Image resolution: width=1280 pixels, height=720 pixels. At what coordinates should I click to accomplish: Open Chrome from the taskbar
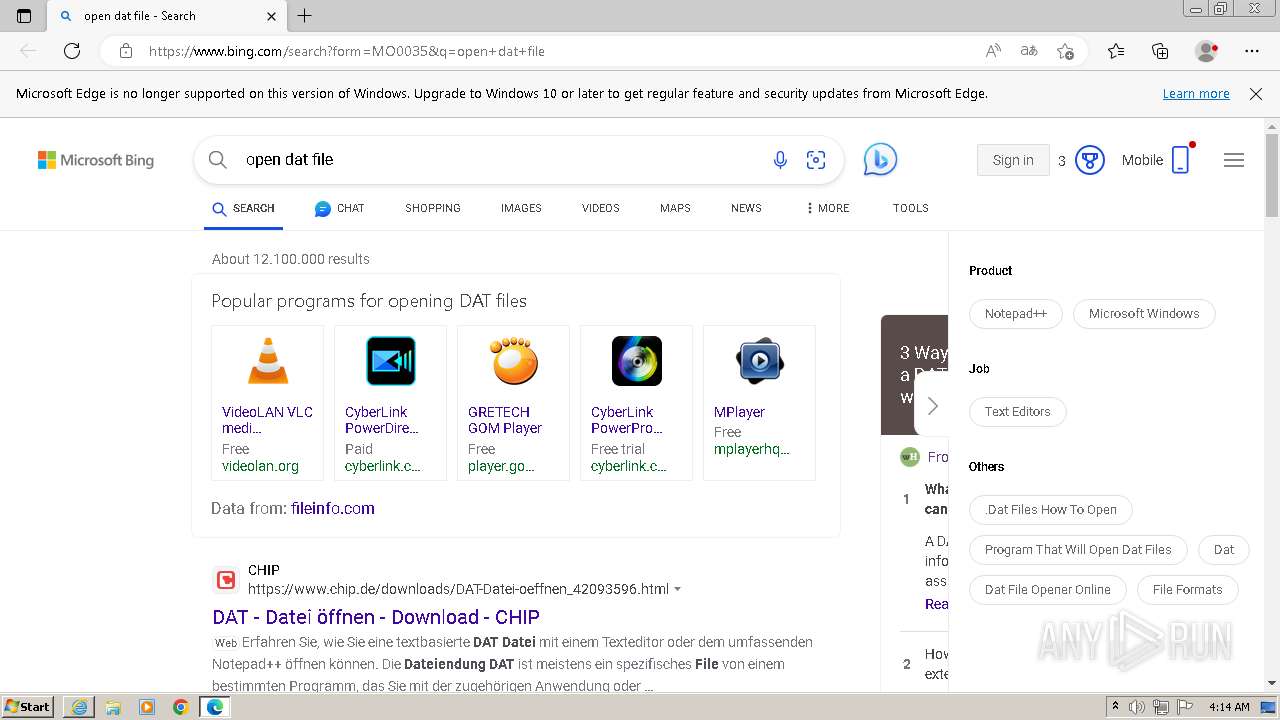click(181, 707)
